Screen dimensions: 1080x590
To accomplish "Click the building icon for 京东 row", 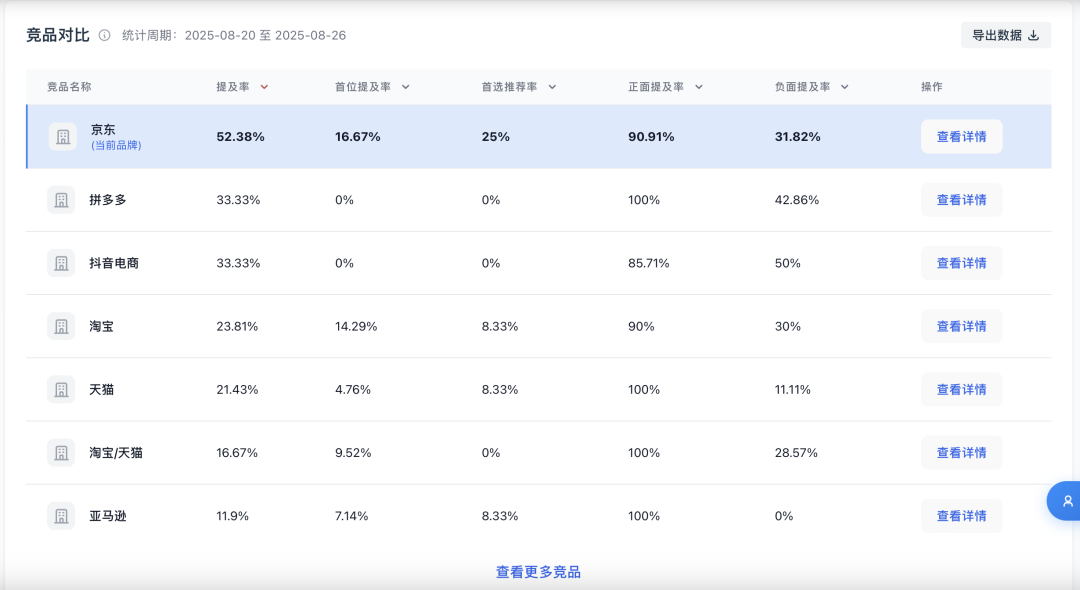I will (63, 136).
